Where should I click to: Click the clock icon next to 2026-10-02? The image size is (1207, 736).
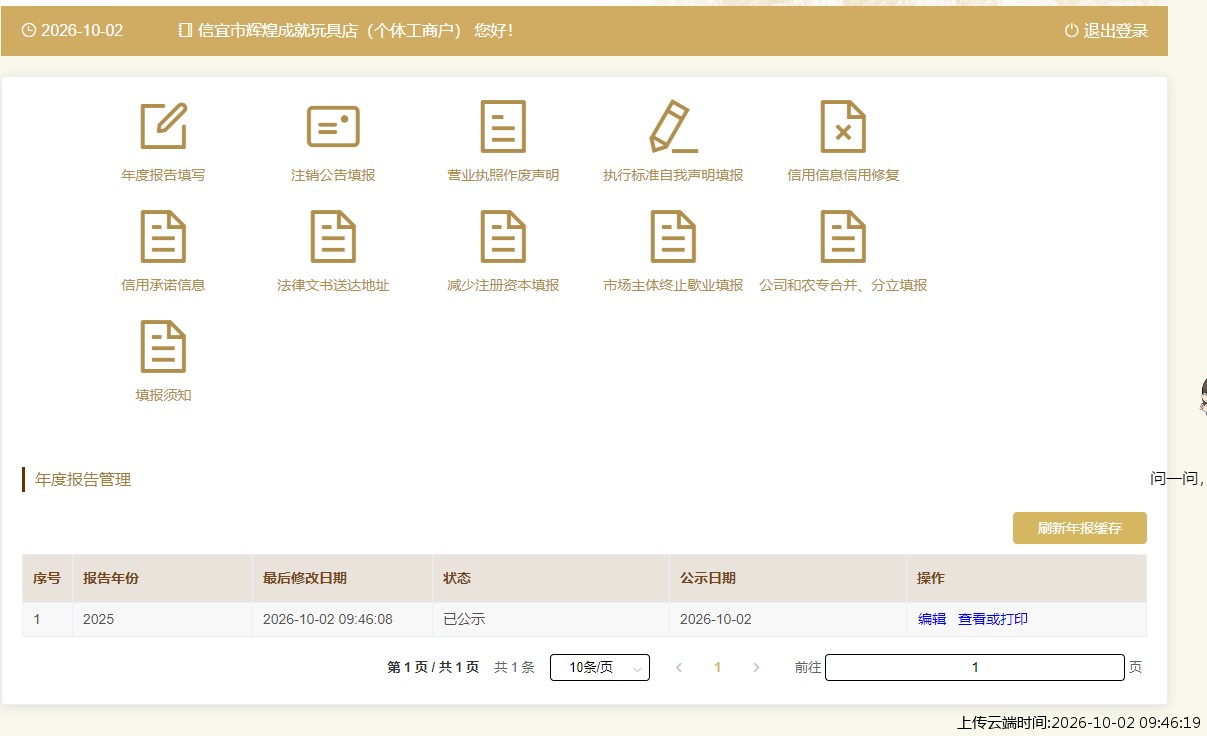coord(29,30)
